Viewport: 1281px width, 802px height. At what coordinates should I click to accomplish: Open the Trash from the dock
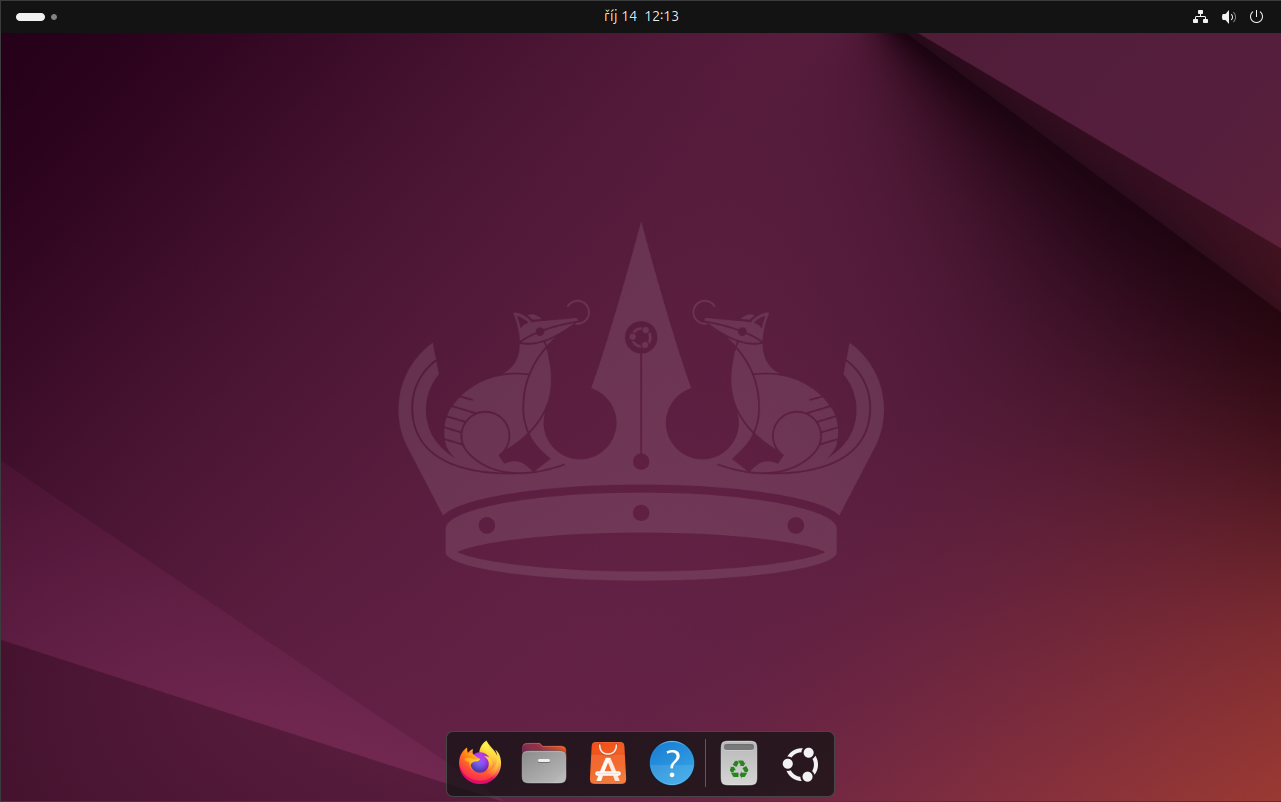738,763
